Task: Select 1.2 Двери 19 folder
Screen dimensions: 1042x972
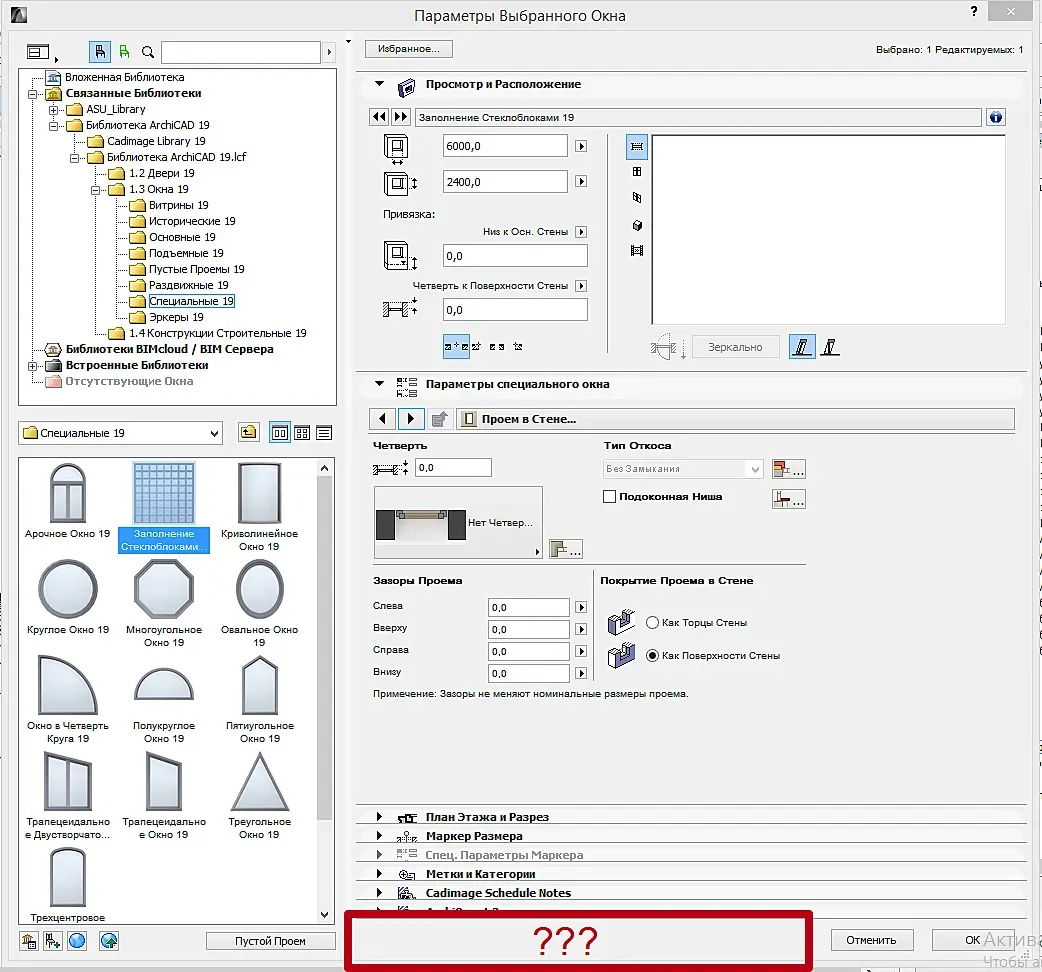Action: 161,173
